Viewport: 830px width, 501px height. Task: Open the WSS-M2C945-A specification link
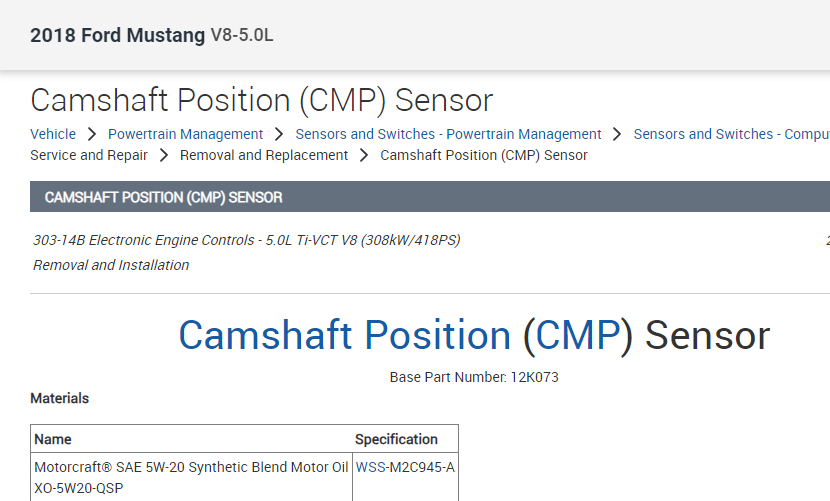(405, 467)
